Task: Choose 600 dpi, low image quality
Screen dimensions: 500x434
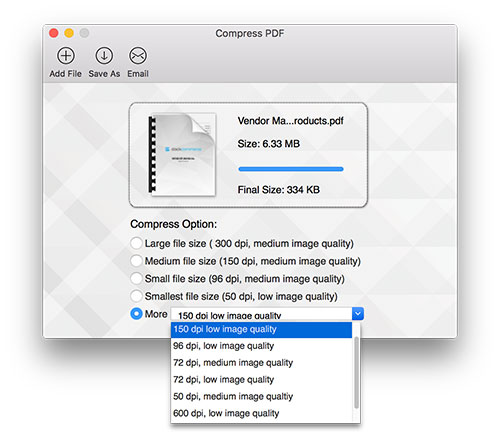Action: pyautogui.click(x=261, y=413)
